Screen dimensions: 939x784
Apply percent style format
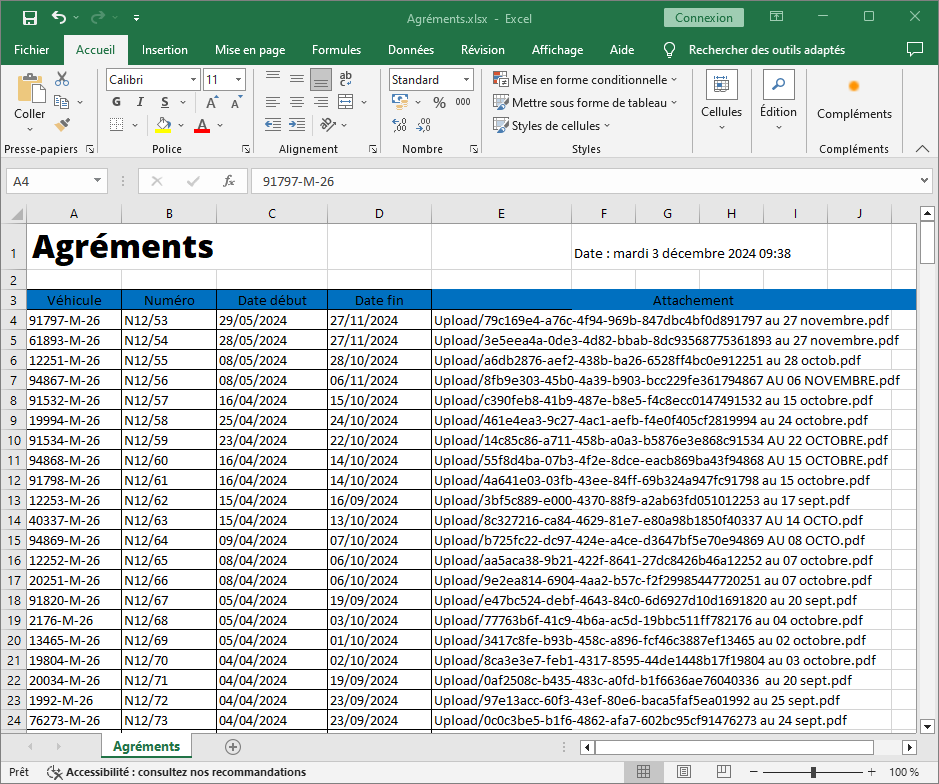click(440, 102)
